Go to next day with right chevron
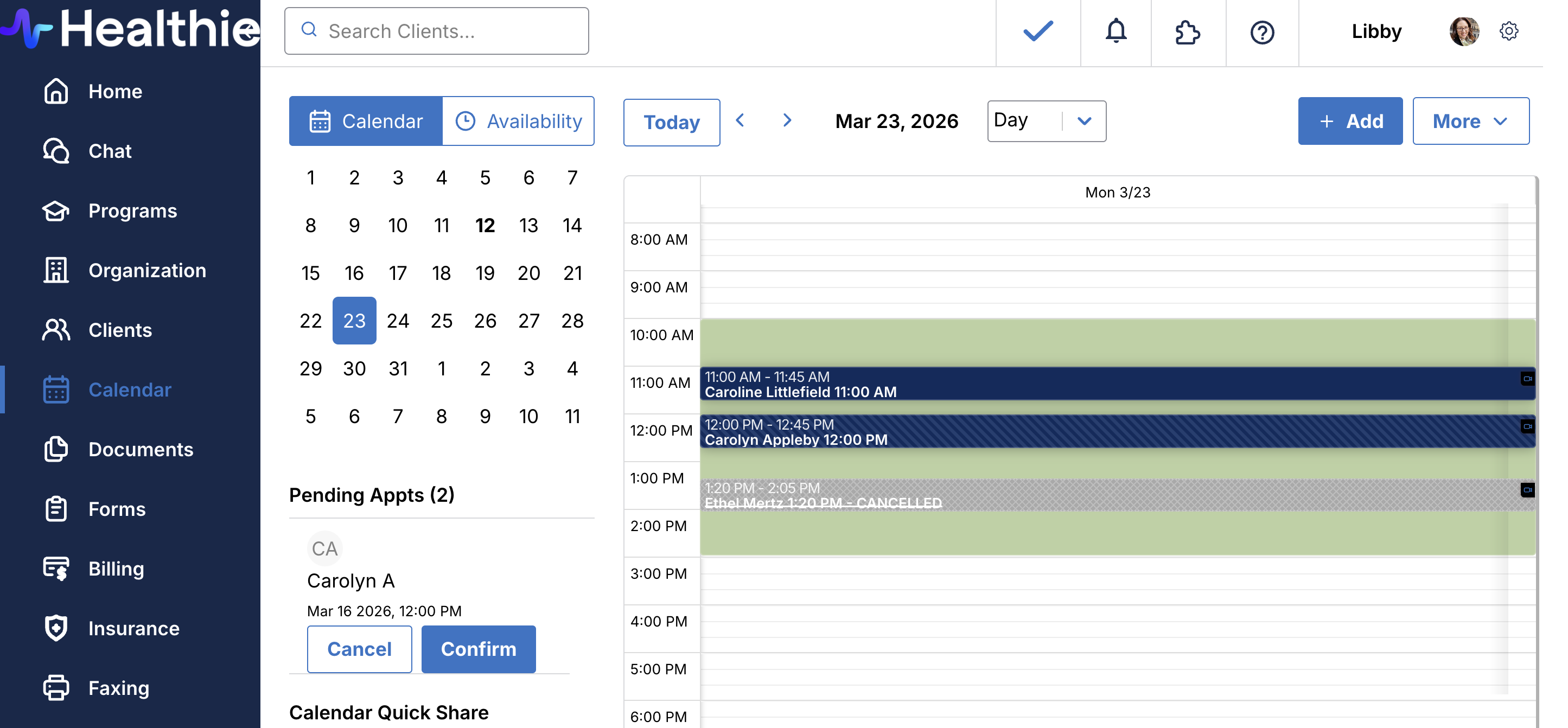1568x728 pixels. [x=786, y=120]
